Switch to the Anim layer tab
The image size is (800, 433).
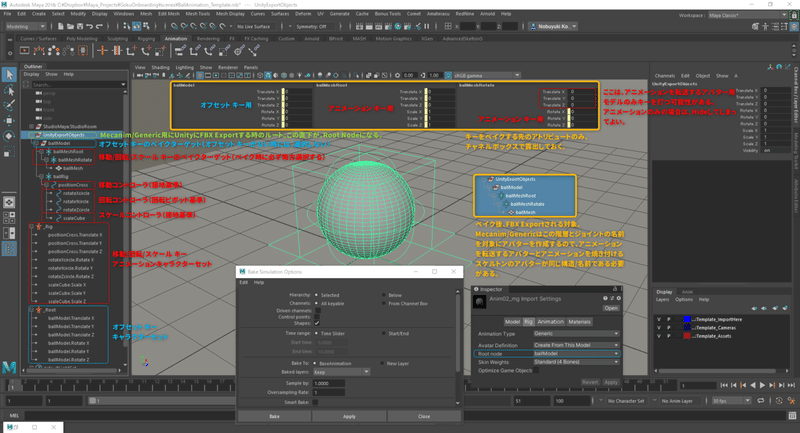pyautogui.click(x=687, y=292)
